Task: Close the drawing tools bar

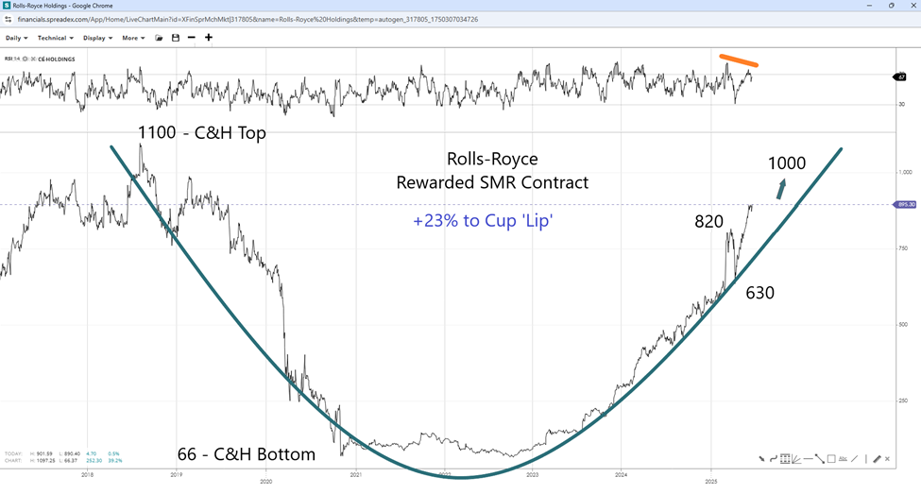Action: pos(887,459)
